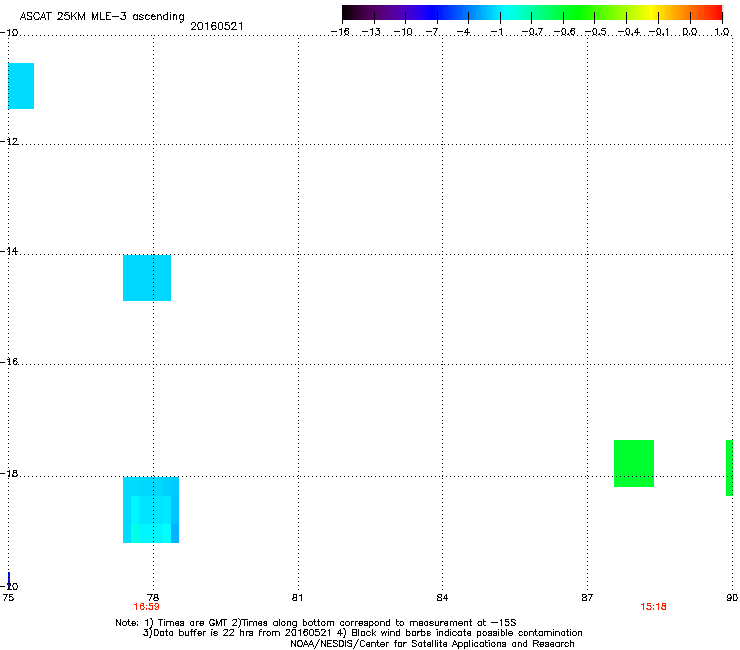The image size is (740, 650).
Task: Click the -16 latitude axis label
Action: click(9, 362)
